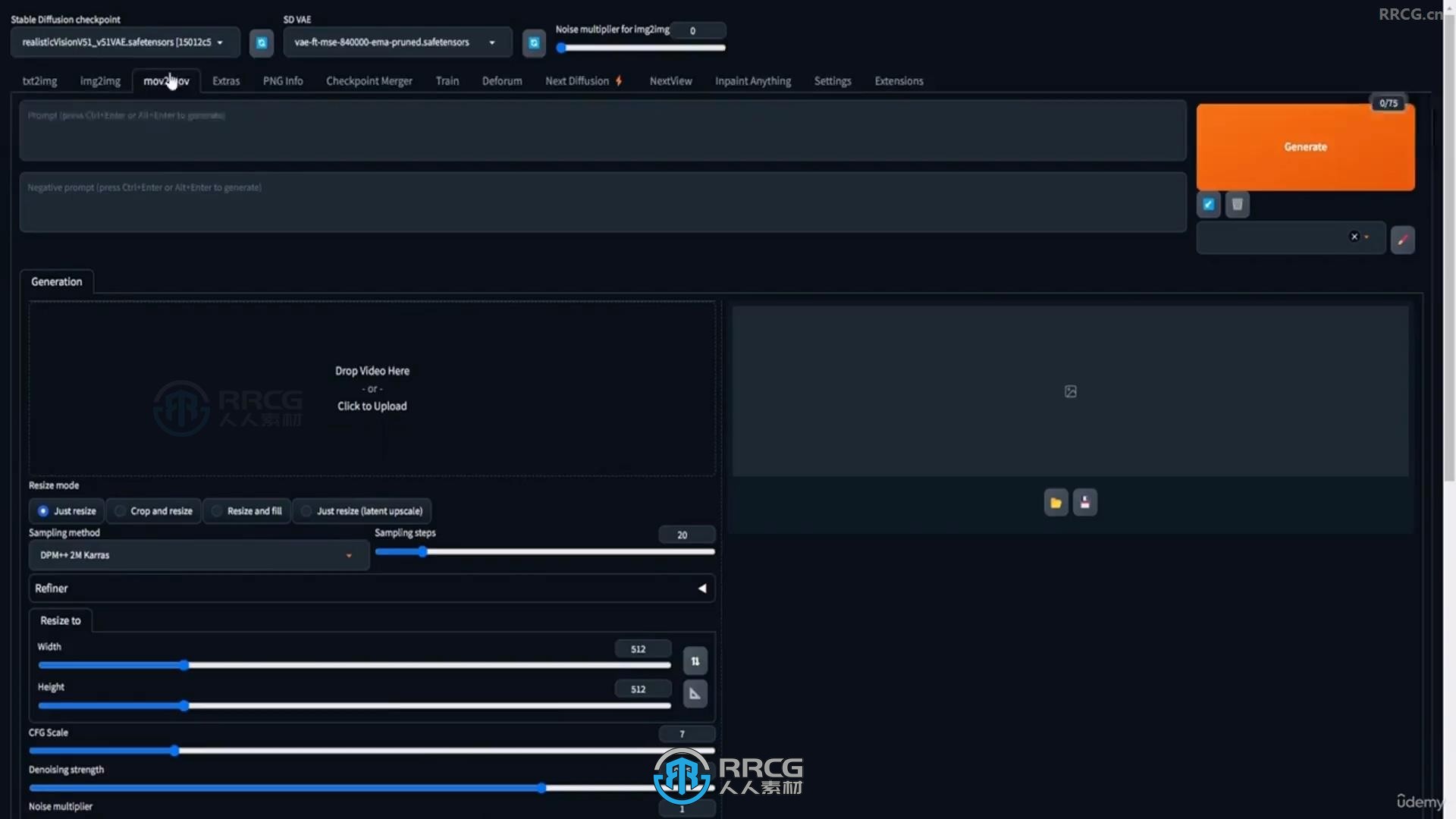Adjust the Width slider
The height and width of the screenshot is (819, 1456).
354,666
